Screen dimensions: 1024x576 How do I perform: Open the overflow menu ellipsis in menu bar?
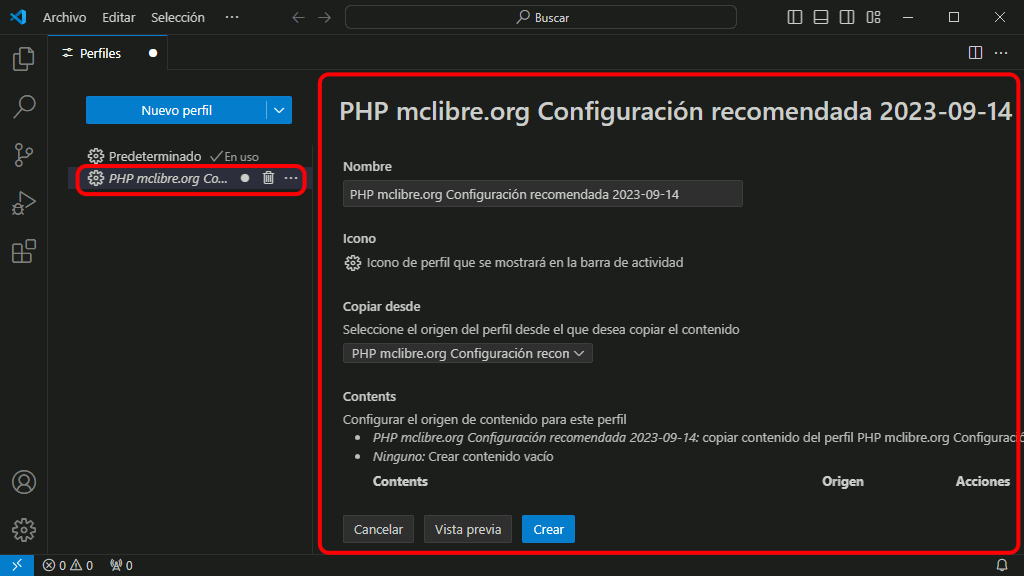pyautogui.click(x=232, y=18)
